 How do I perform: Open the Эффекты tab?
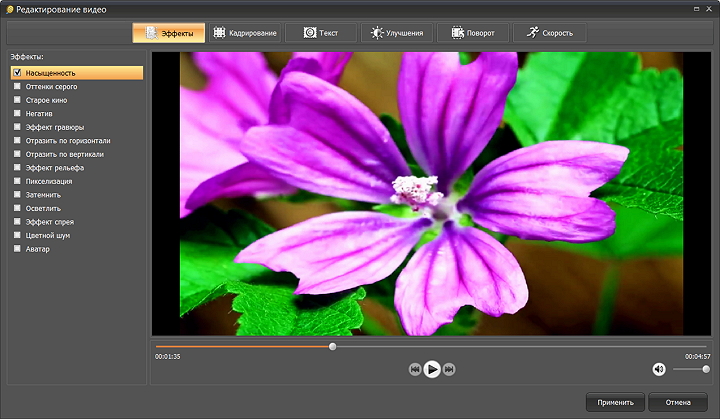pos(169,33)
